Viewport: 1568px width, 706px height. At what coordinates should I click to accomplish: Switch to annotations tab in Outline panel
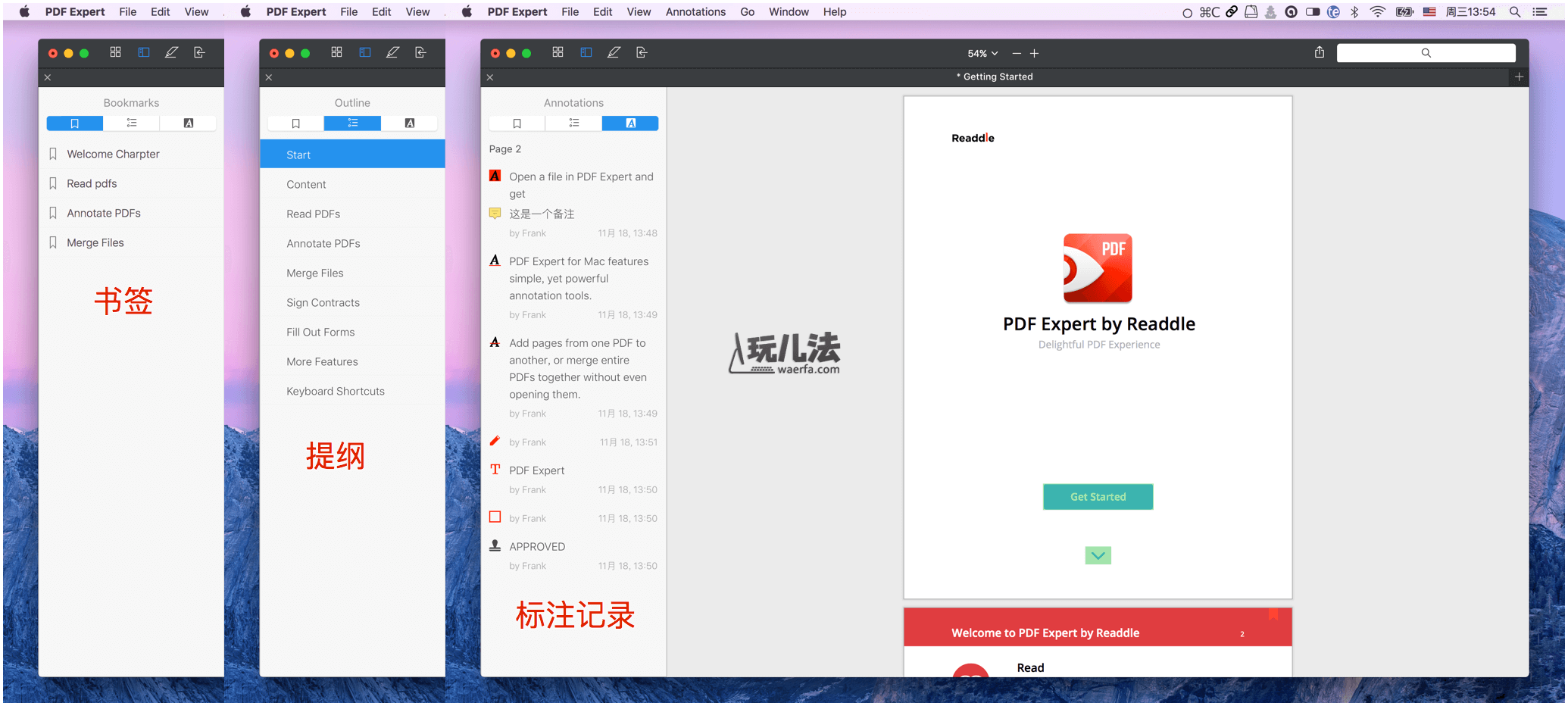coord(410,123)
